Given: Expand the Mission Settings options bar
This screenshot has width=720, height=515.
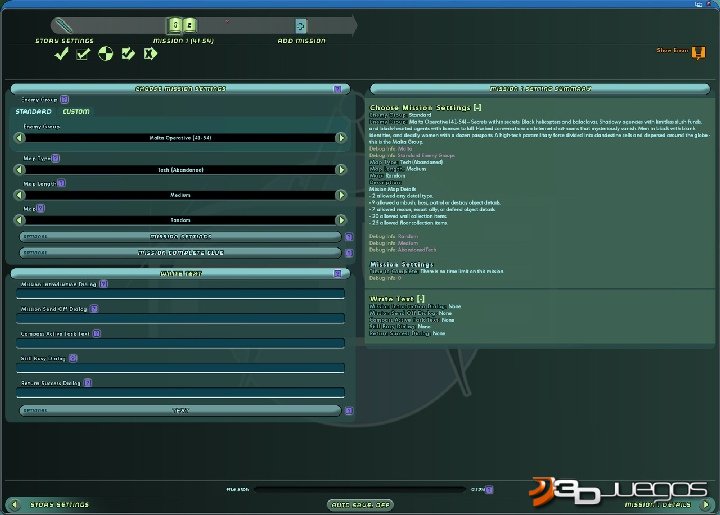Looking at the screenshot, I should click(180, 237).
